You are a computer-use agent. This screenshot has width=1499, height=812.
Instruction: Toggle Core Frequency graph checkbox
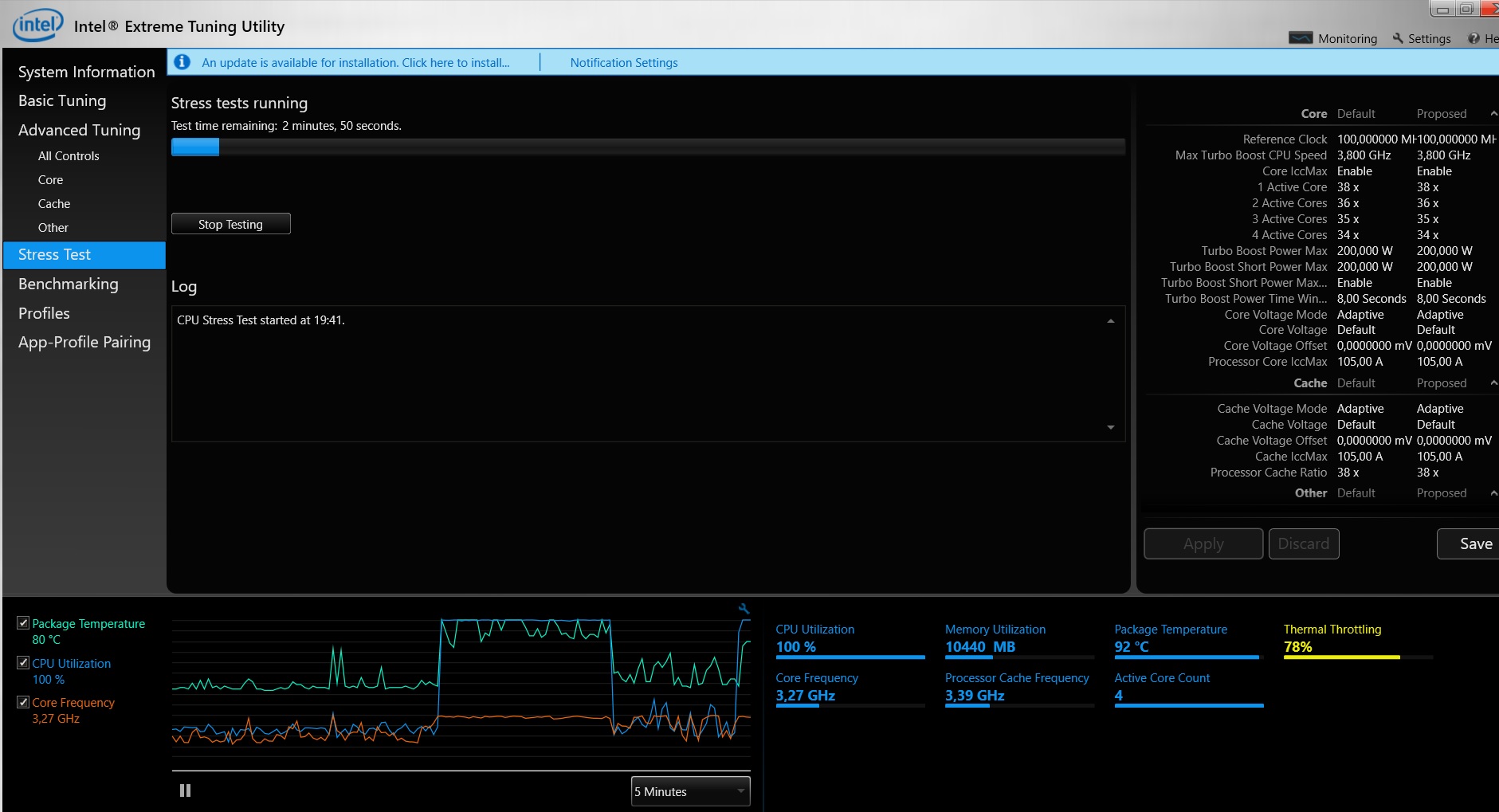pos(23,702)
